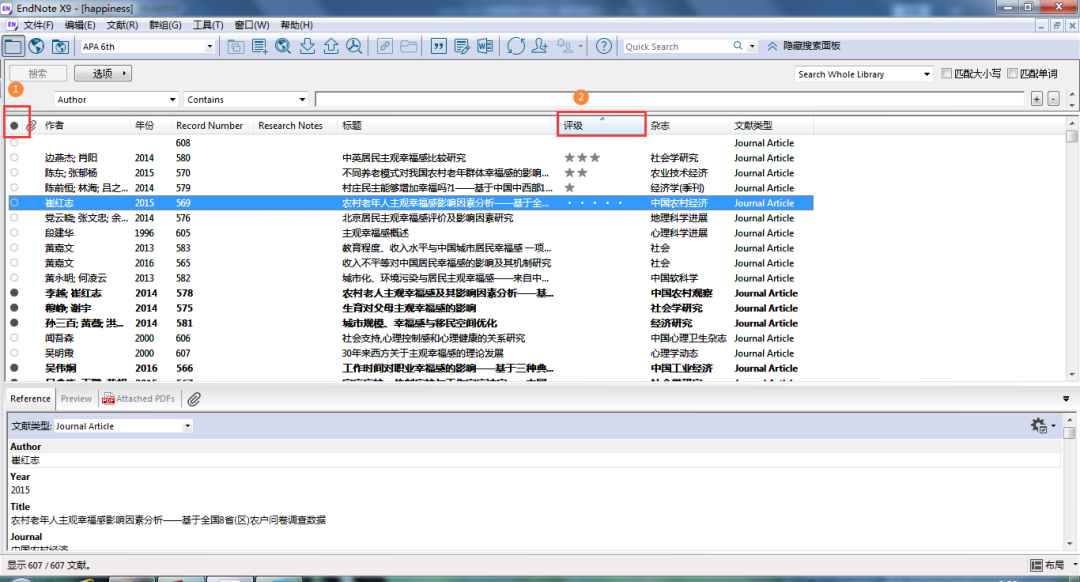Switch to Integrated Library & Online mode

pyautogui.click(x=60, y=46)
